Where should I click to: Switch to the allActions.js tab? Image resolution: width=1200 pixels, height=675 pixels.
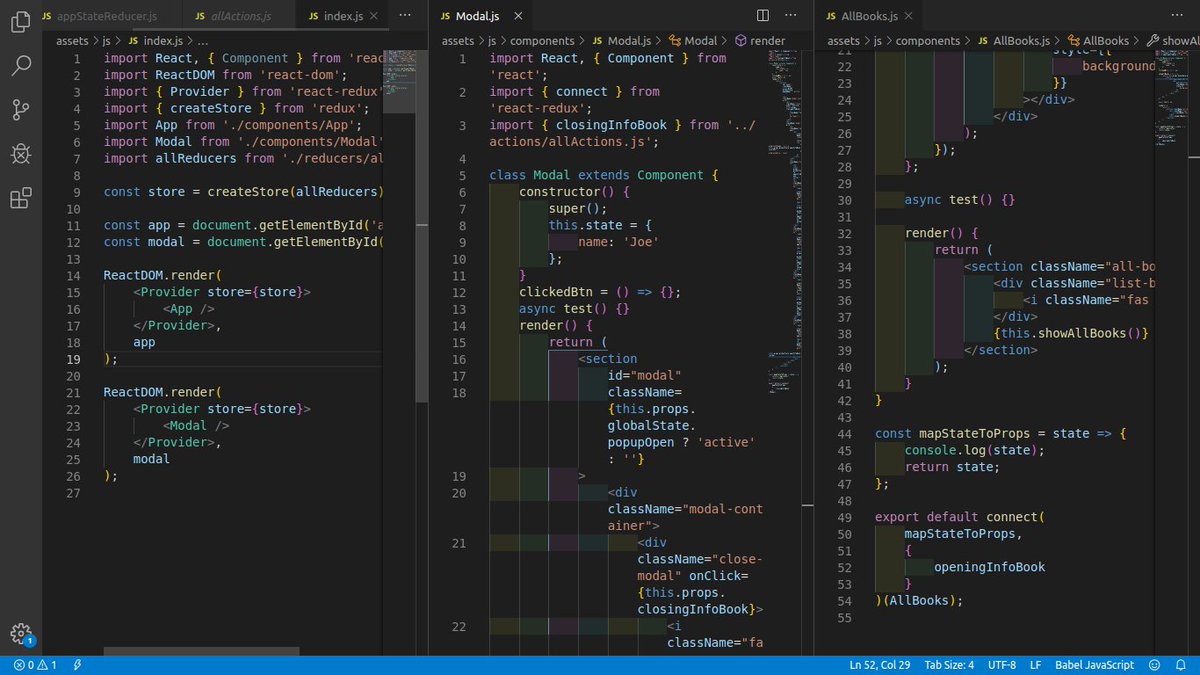coord(240,16)
